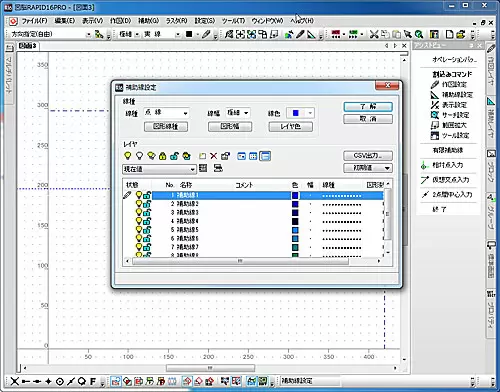Click the red X delete layer icon

point(214,156)
